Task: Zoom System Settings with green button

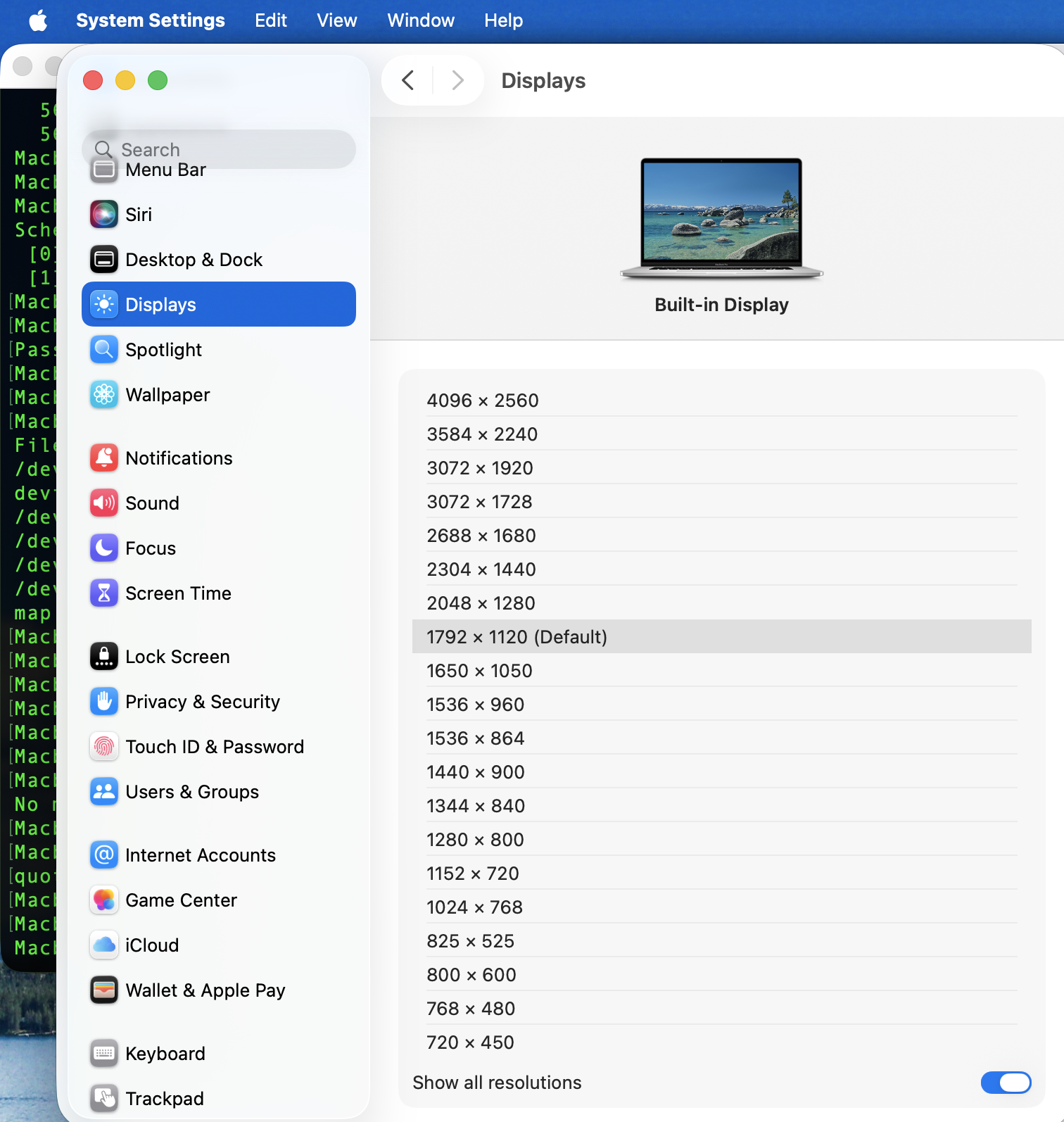Action: [x=158, y=80]
